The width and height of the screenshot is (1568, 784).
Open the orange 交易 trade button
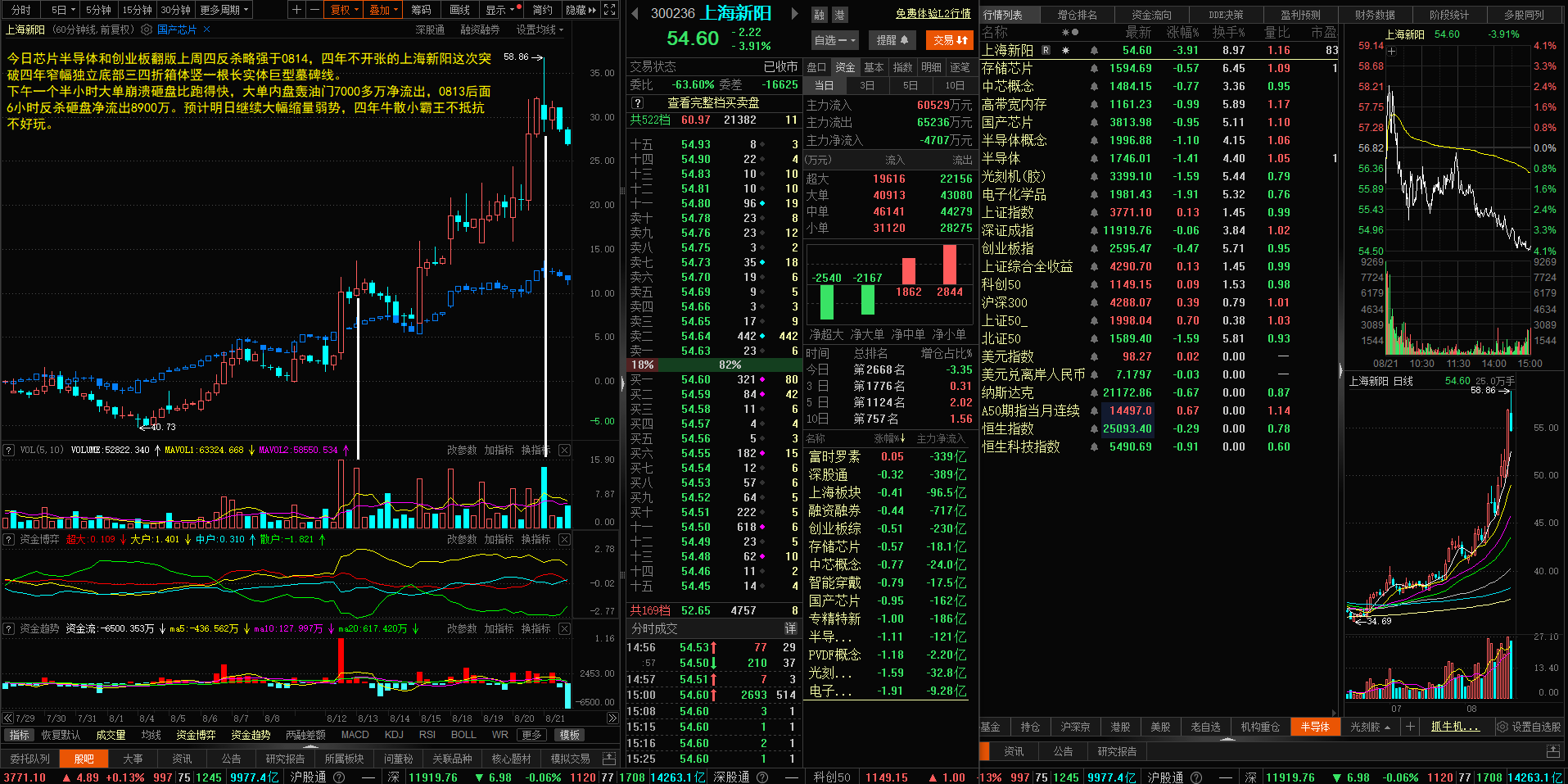pyautogui.click(x=950, y=39)
